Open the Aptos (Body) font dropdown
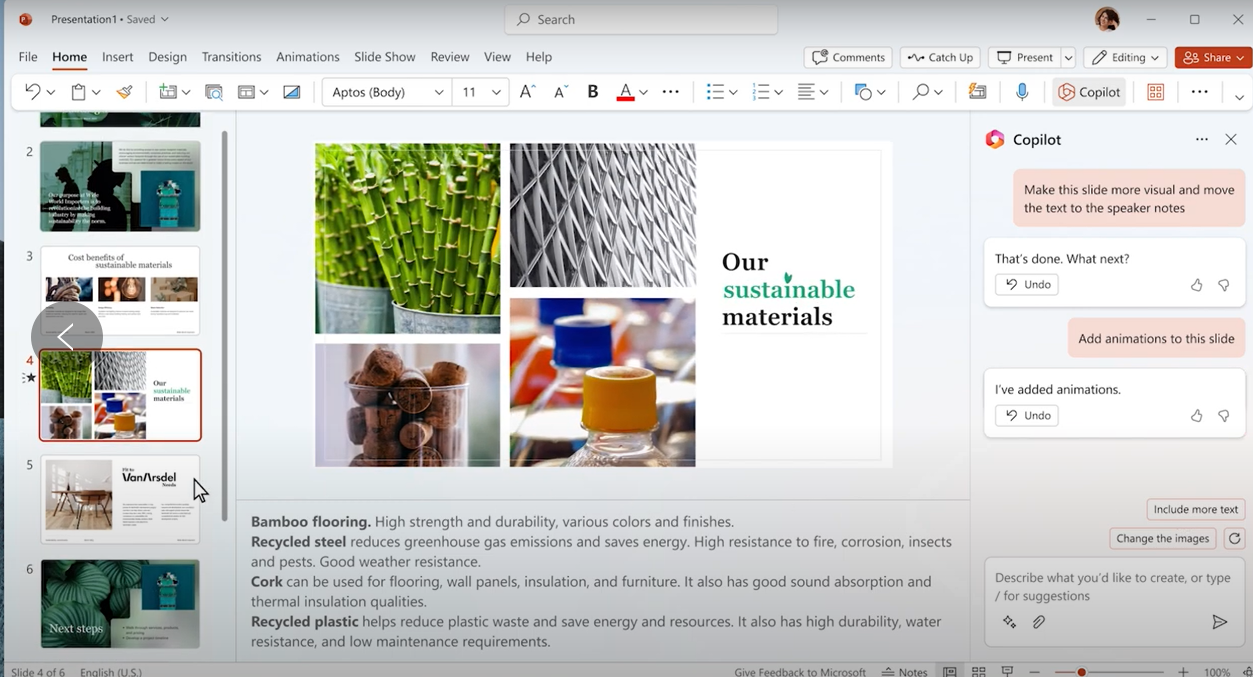The image size is (1253, 677). click(387, 92)
